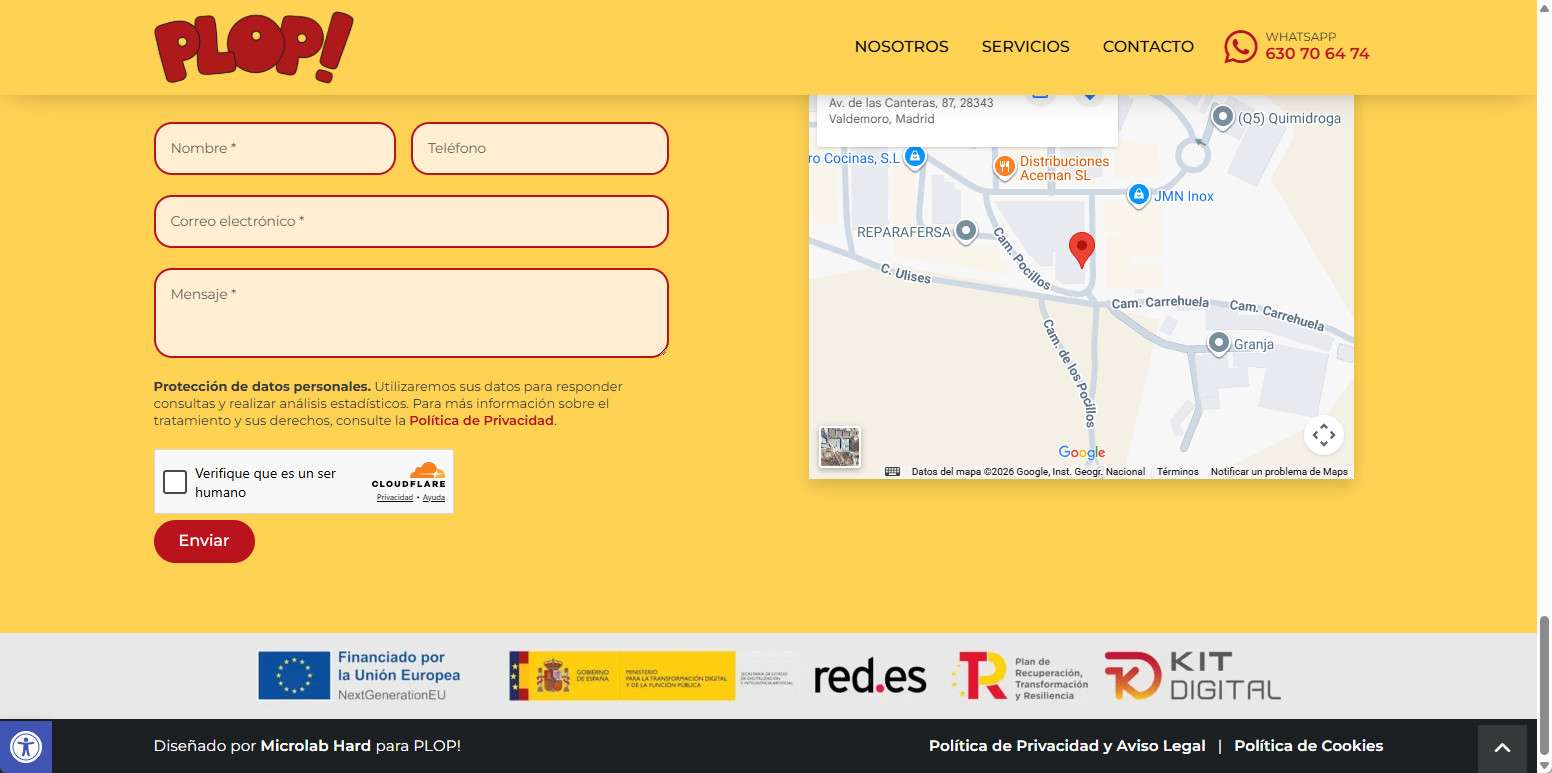Click the Correo electrónico input field

[x=411, y=221]
